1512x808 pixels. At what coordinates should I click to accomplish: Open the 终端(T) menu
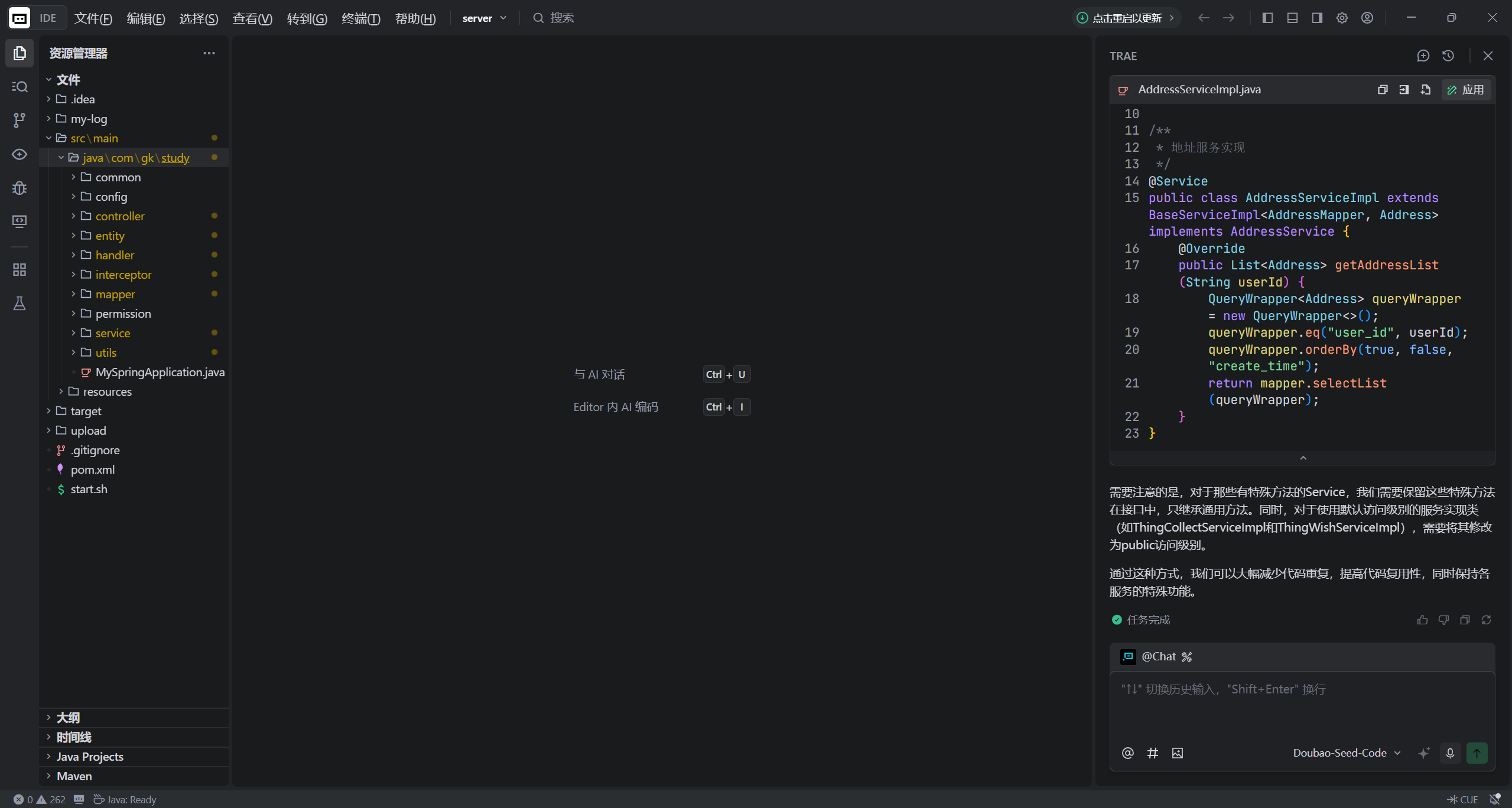click(360, 18)
